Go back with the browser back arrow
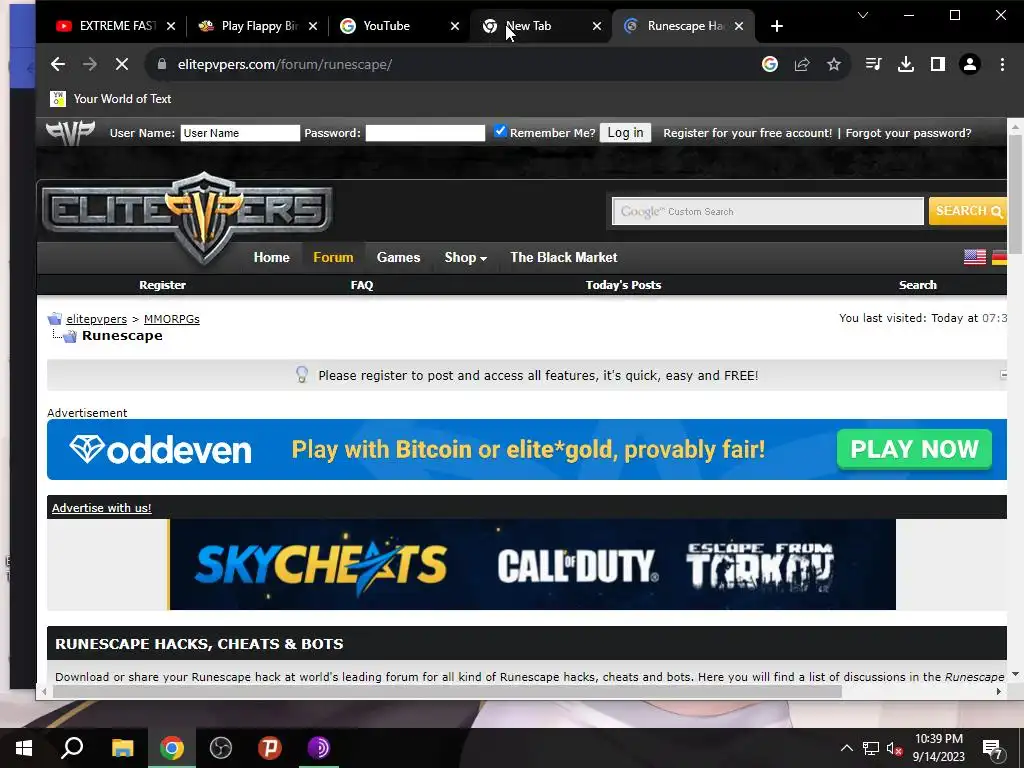The height and width of the screenshot is (768, 1024). 57,64
